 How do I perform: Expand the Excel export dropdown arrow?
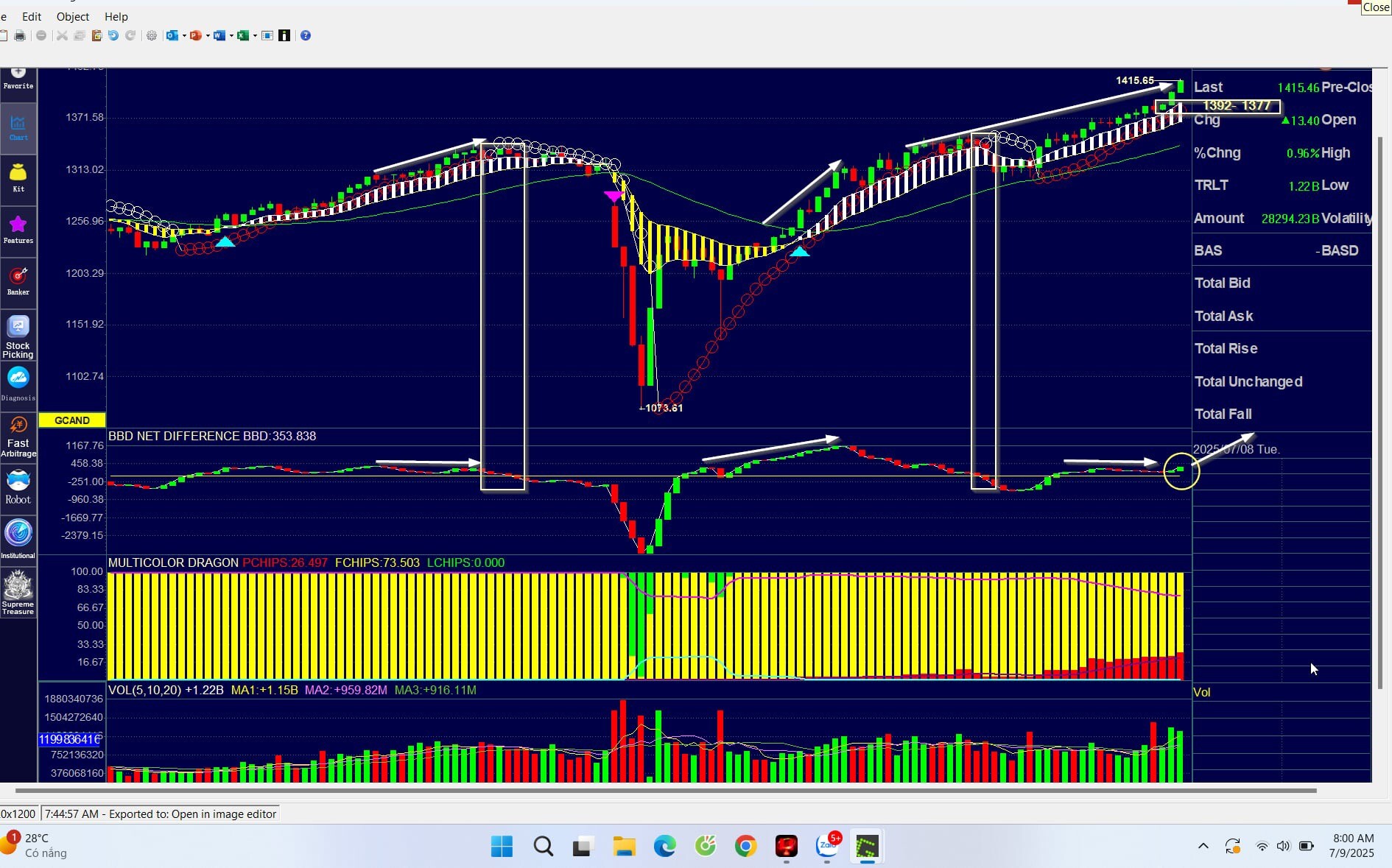[255, 35]
